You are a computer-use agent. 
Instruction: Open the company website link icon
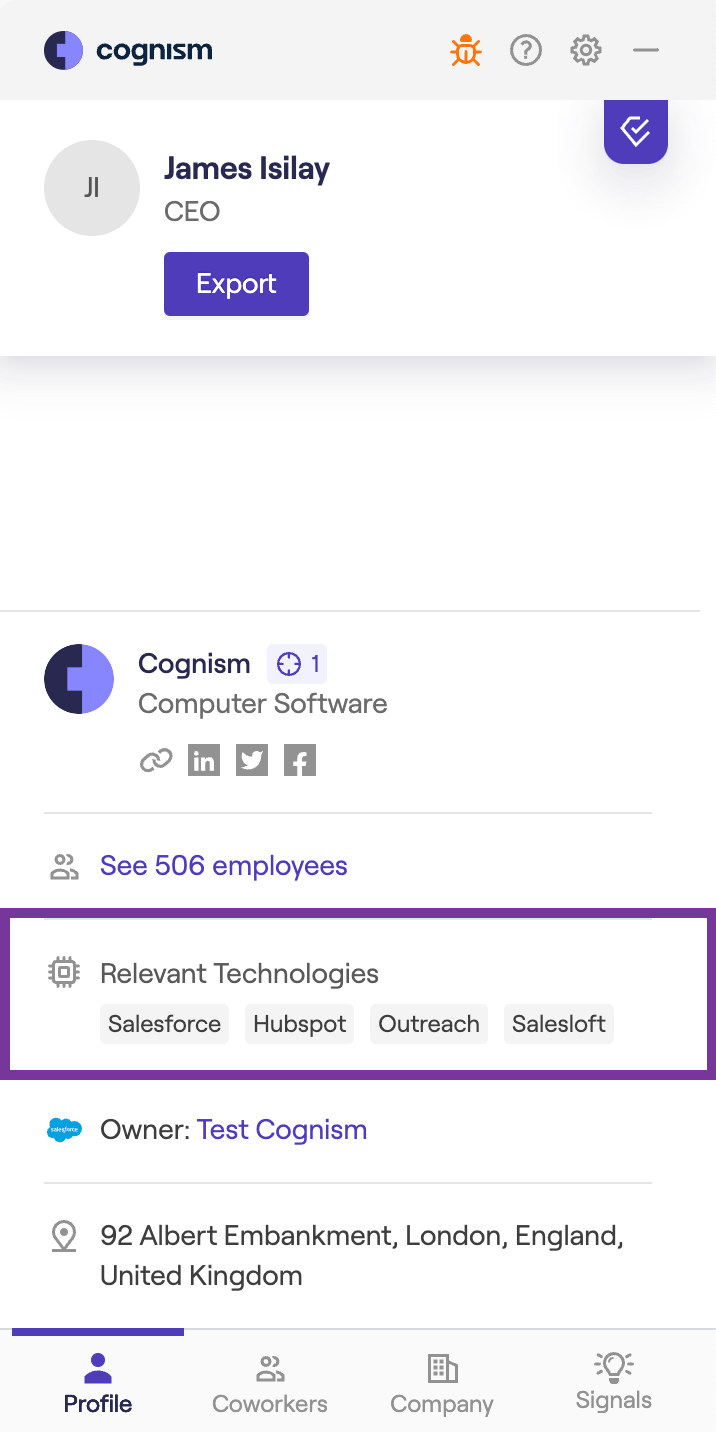[x=155, y=761]
